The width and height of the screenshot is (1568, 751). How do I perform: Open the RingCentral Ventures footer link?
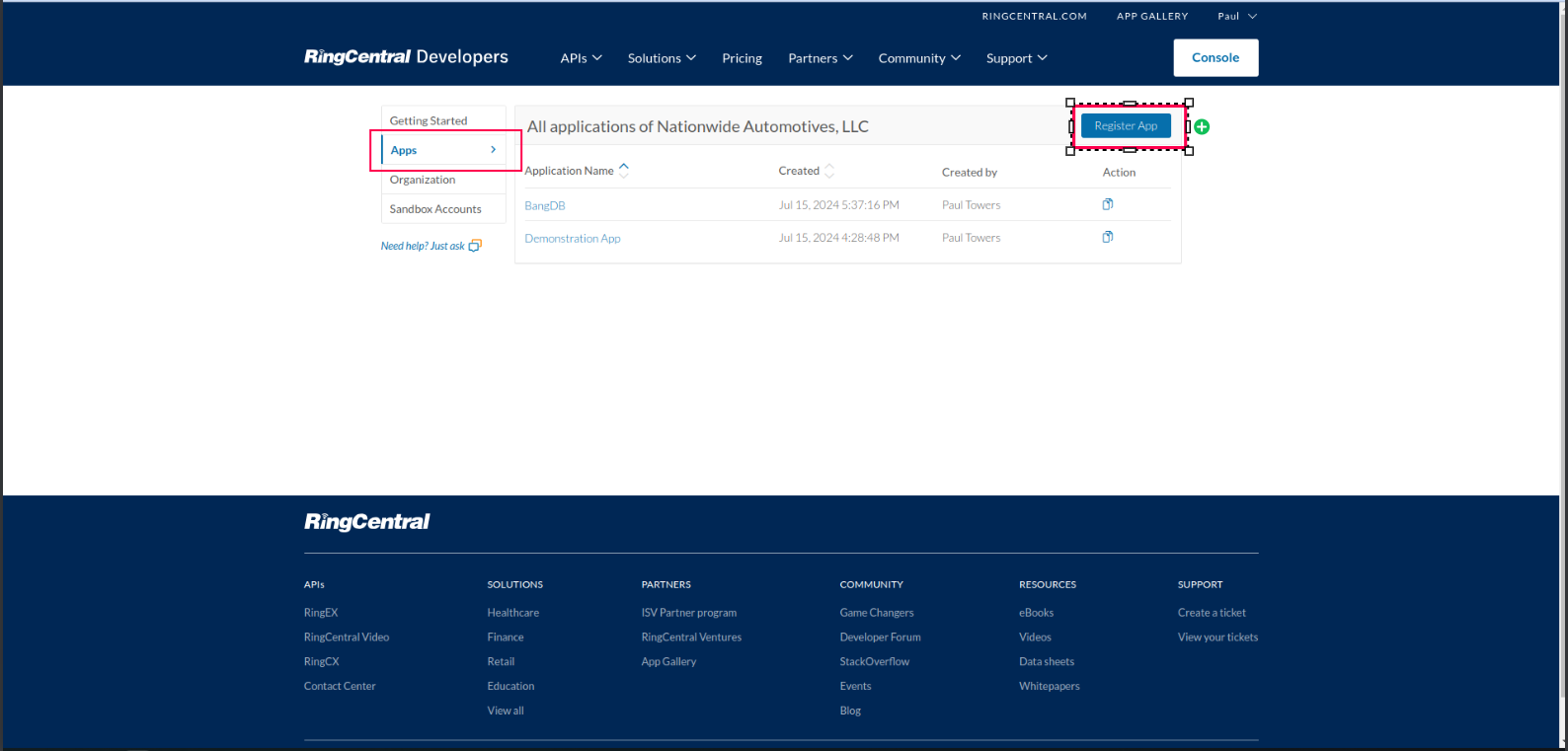pos(691,638)
